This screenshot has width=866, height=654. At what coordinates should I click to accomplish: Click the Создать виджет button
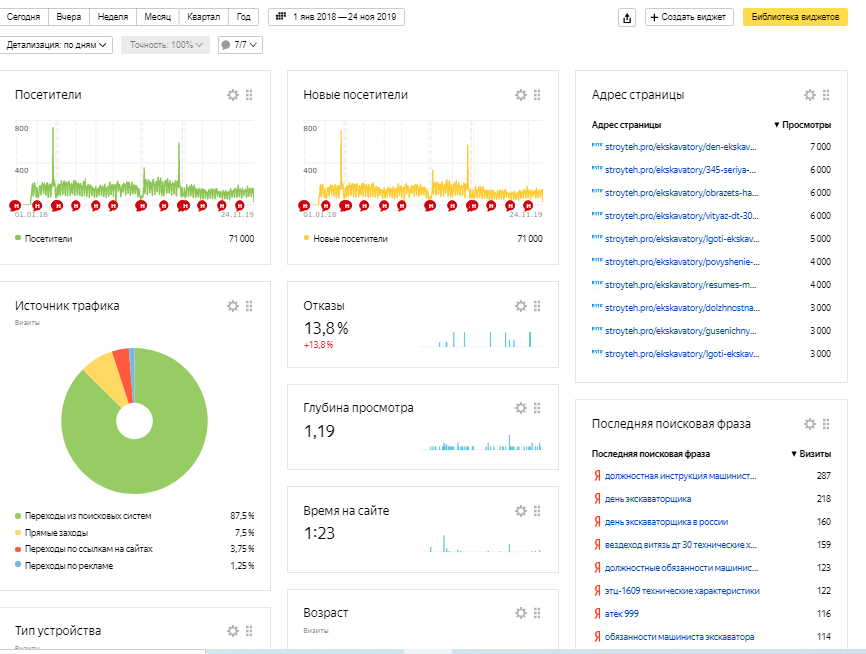tap(689, 18)
